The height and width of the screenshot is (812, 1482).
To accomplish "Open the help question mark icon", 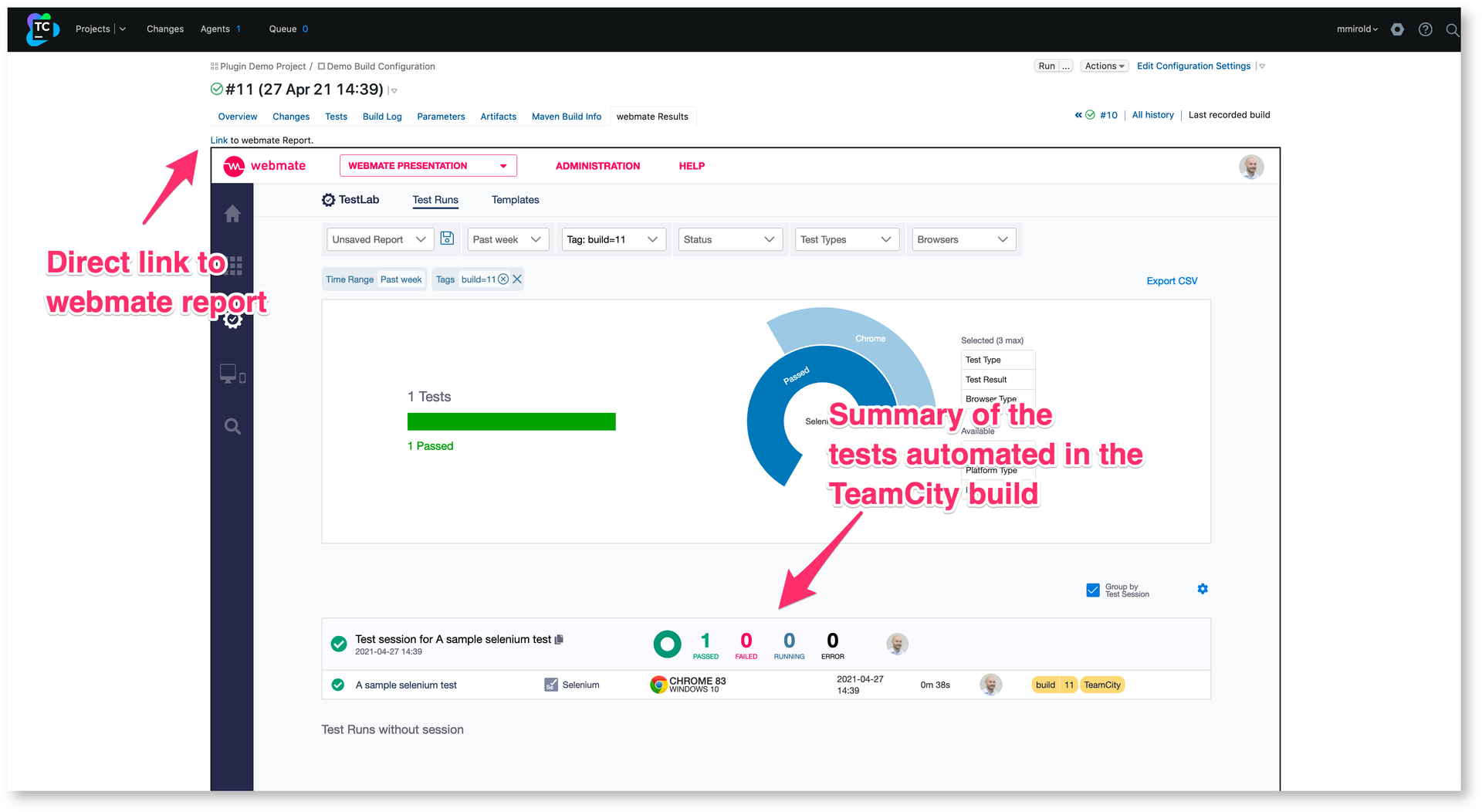I will (x=1426, y=29).
